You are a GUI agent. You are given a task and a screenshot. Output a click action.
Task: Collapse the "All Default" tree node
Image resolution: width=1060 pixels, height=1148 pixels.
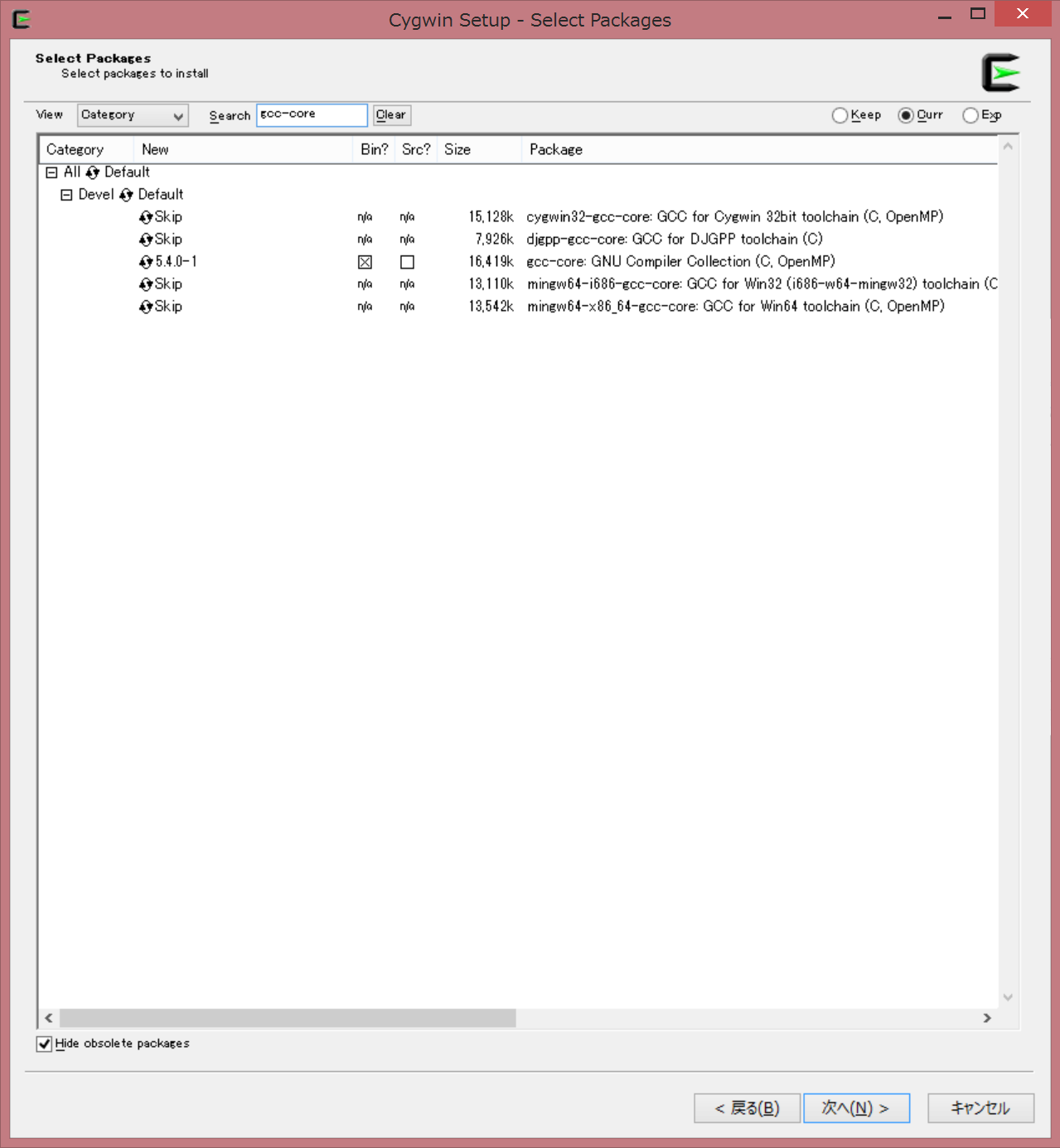coord(51,172)
